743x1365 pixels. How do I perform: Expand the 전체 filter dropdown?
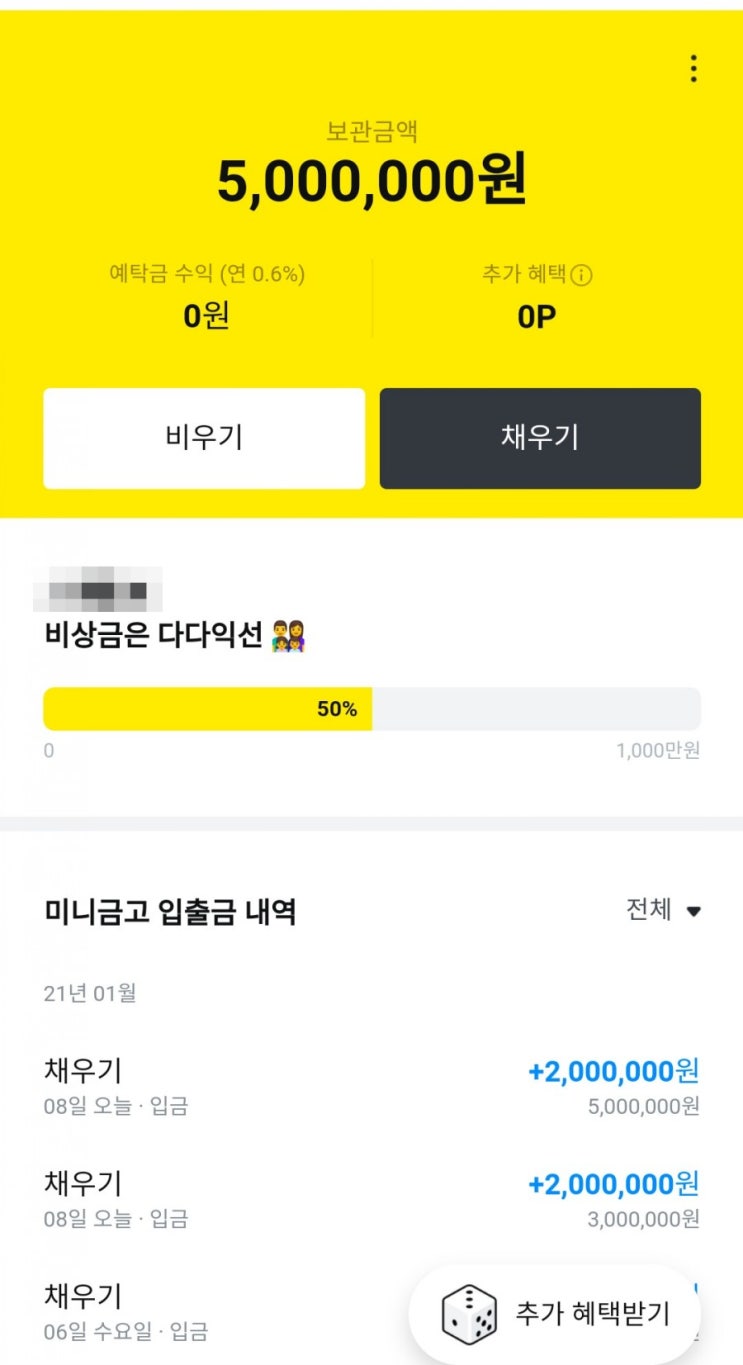tap(650, 910)
